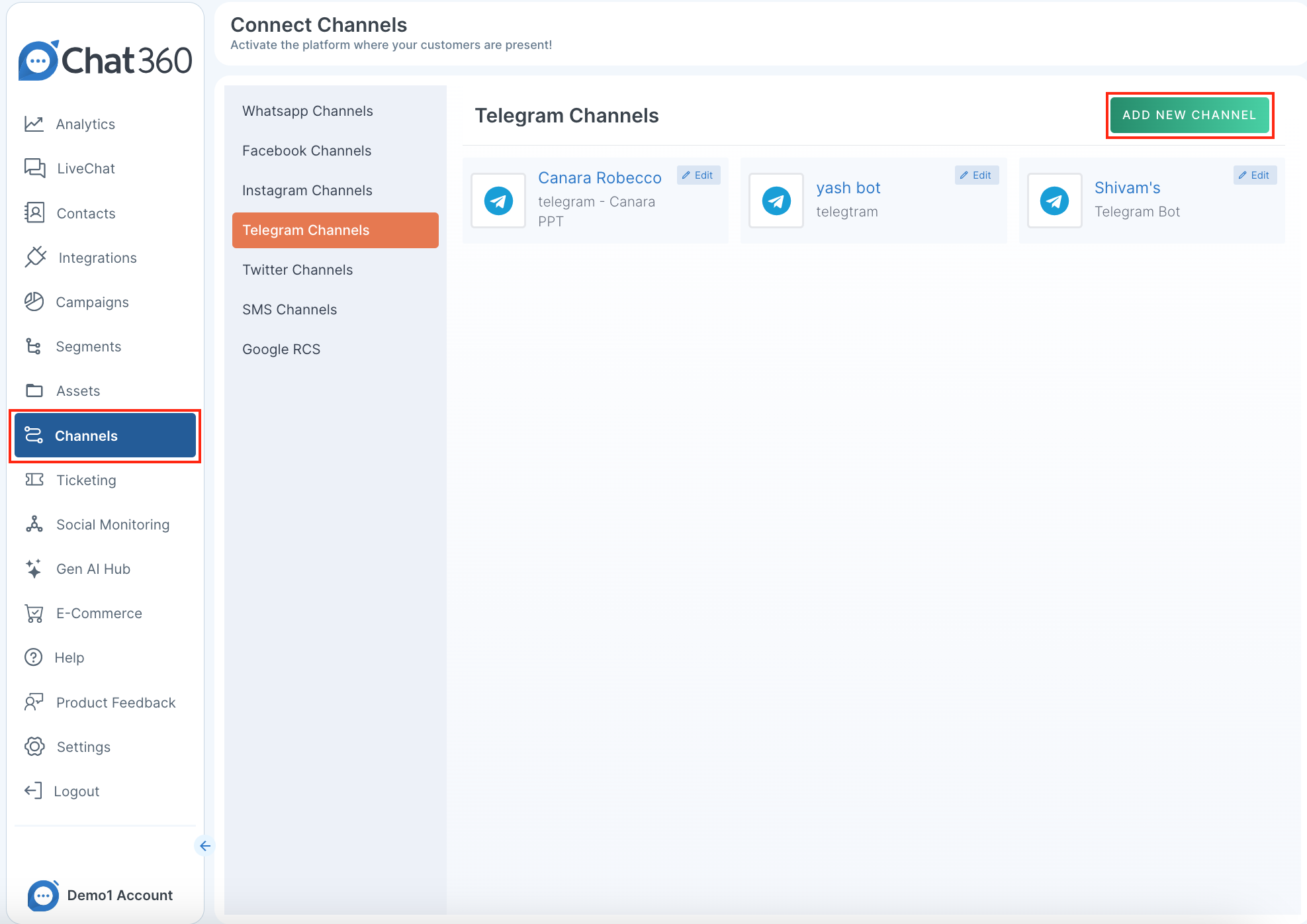Open the yash bot channel link
Viewport: 1307px width, 924px height.
click(848, 188)
